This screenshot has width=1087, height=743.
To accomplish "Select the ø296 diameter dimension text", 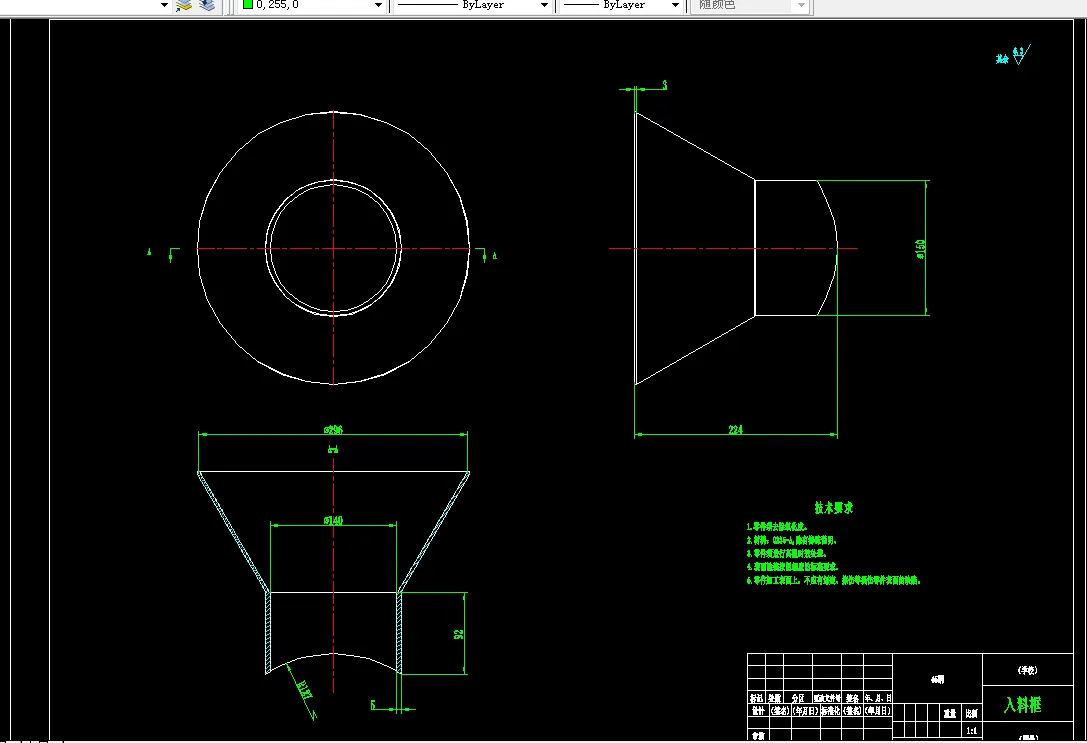I will click(333, 430).
